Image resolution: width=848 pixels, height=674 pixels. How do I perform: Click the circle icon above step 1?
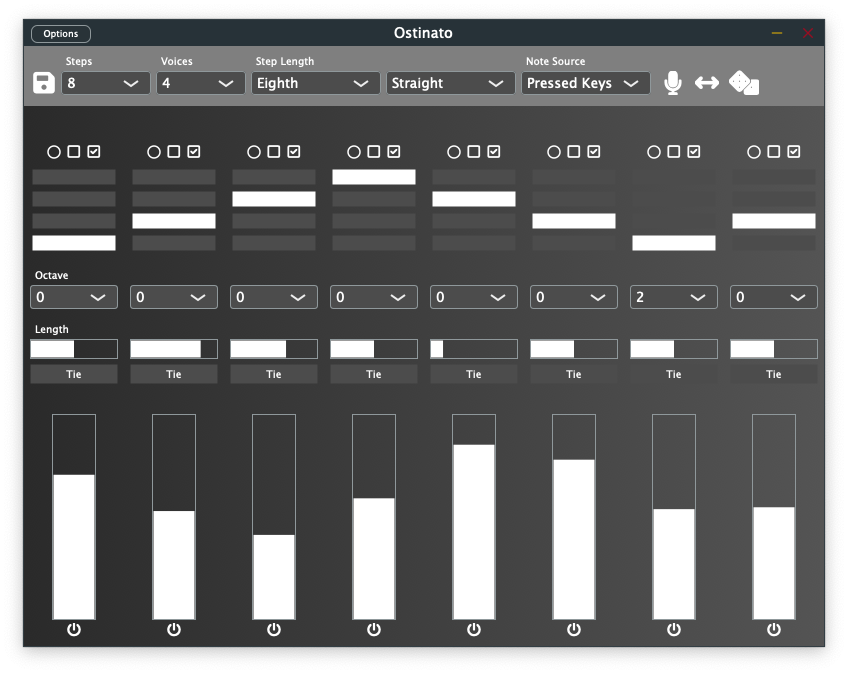click(x=54, y=152)
